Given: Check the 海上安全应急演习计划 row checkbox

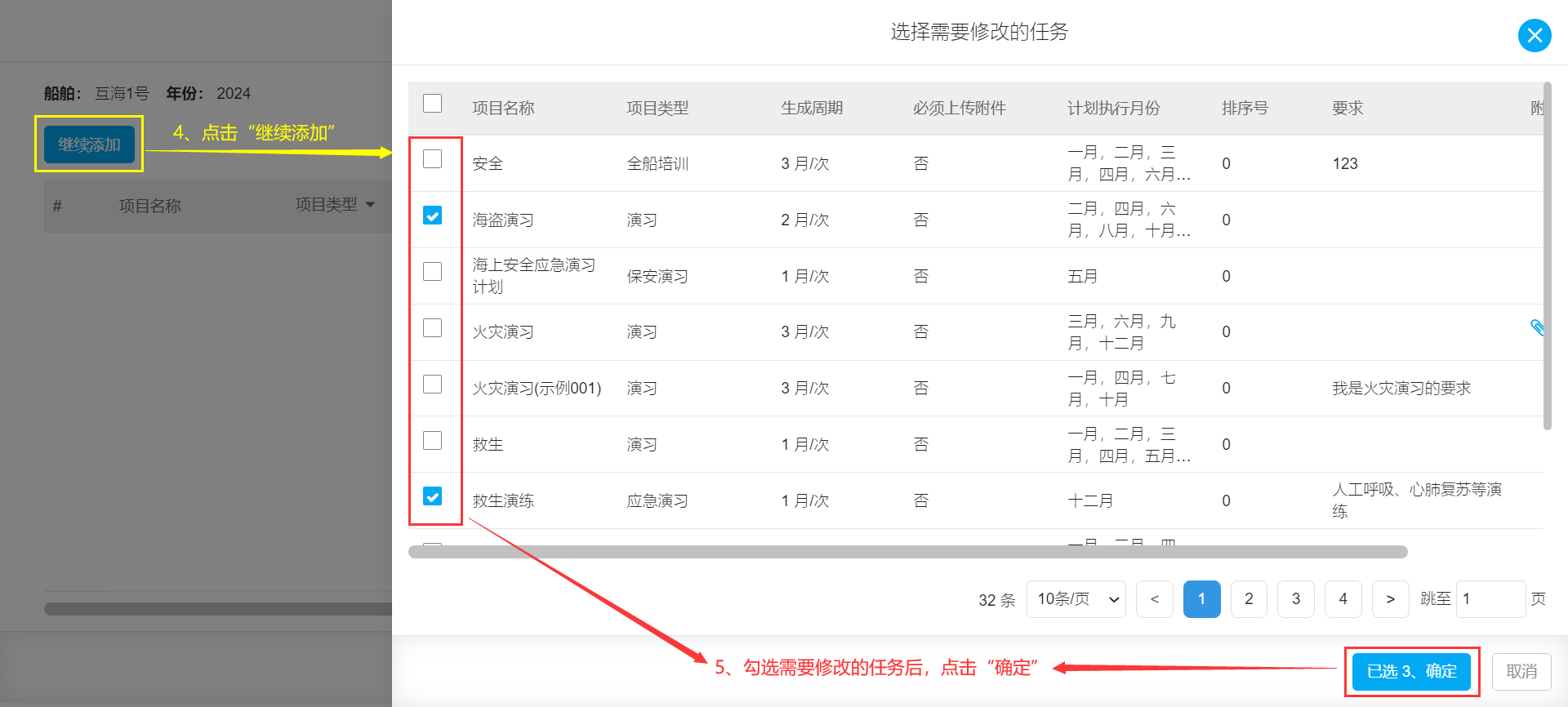Looking at the screenshot, I should point(432,271).
